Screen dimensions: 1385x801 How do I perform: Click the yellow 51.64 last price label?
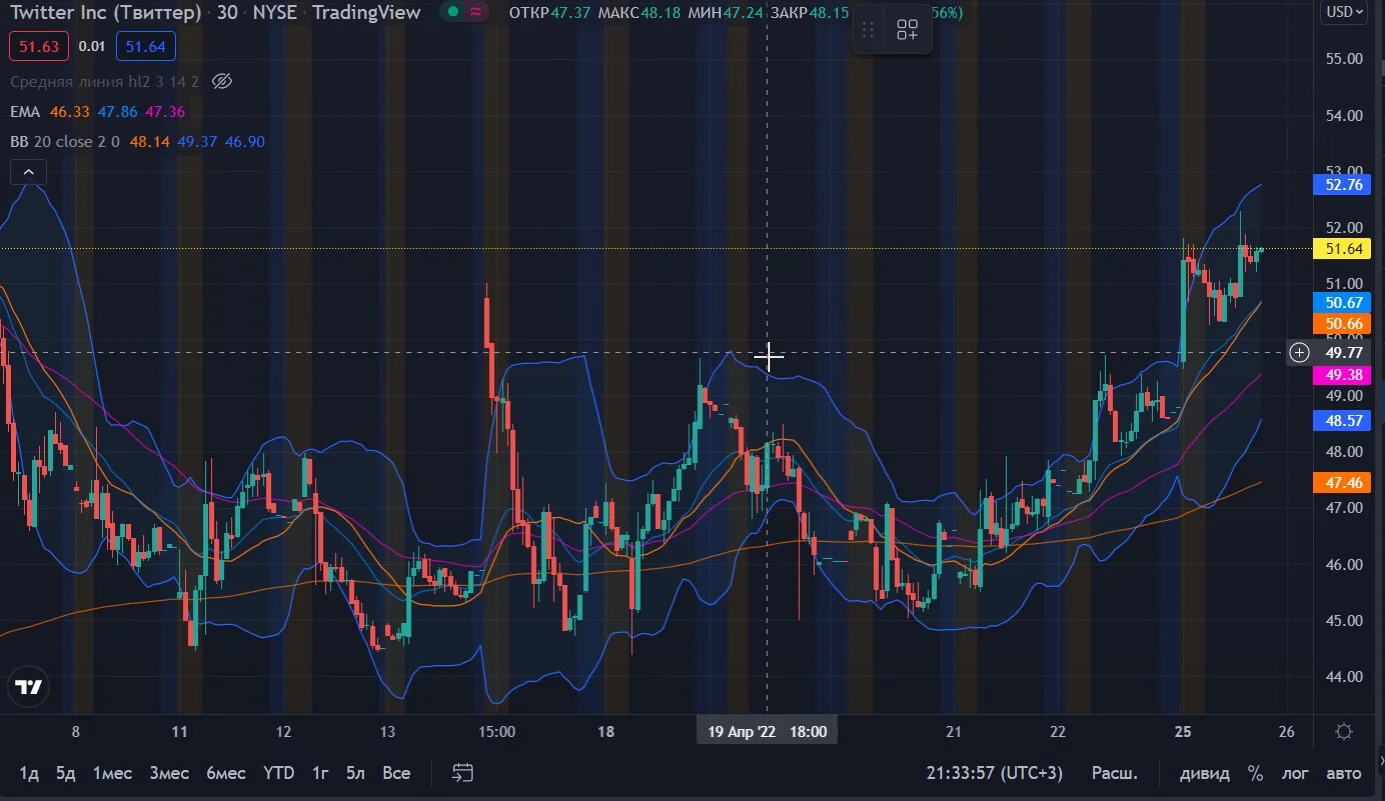[x=1344, y=249]
